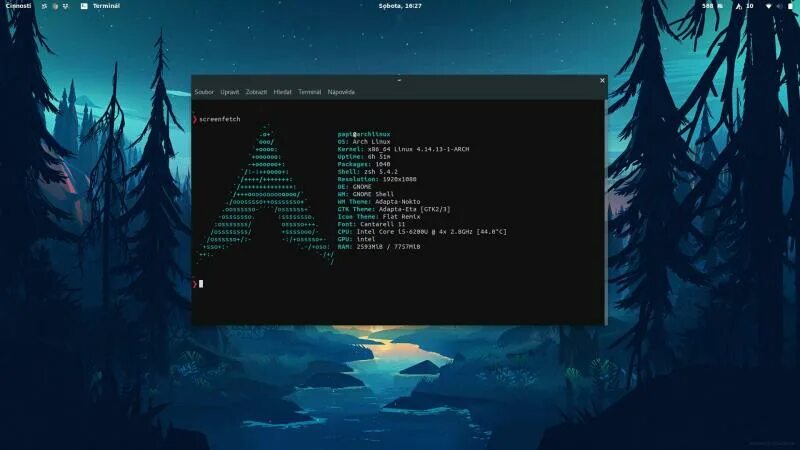
Task: Click the 'Font: Cantarell 11' line
Action: (371, 224)
